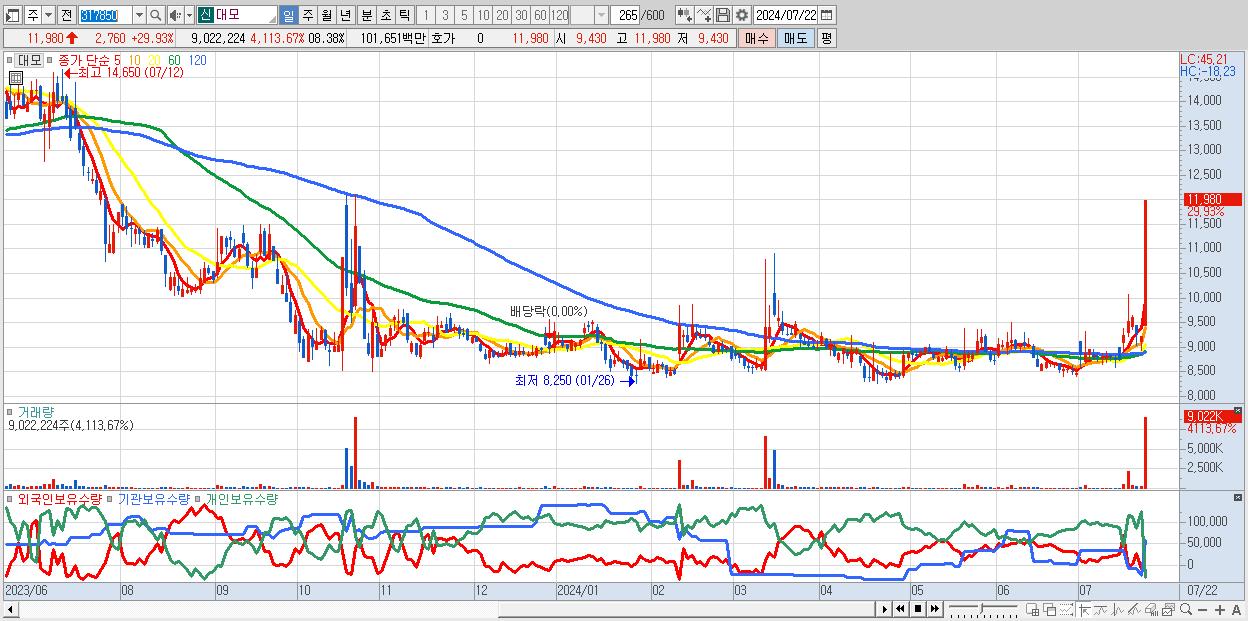This screenshot has width=1248, height=621.
Task: Click the small panel icon below the toolbar
Action: pos(15,77)
